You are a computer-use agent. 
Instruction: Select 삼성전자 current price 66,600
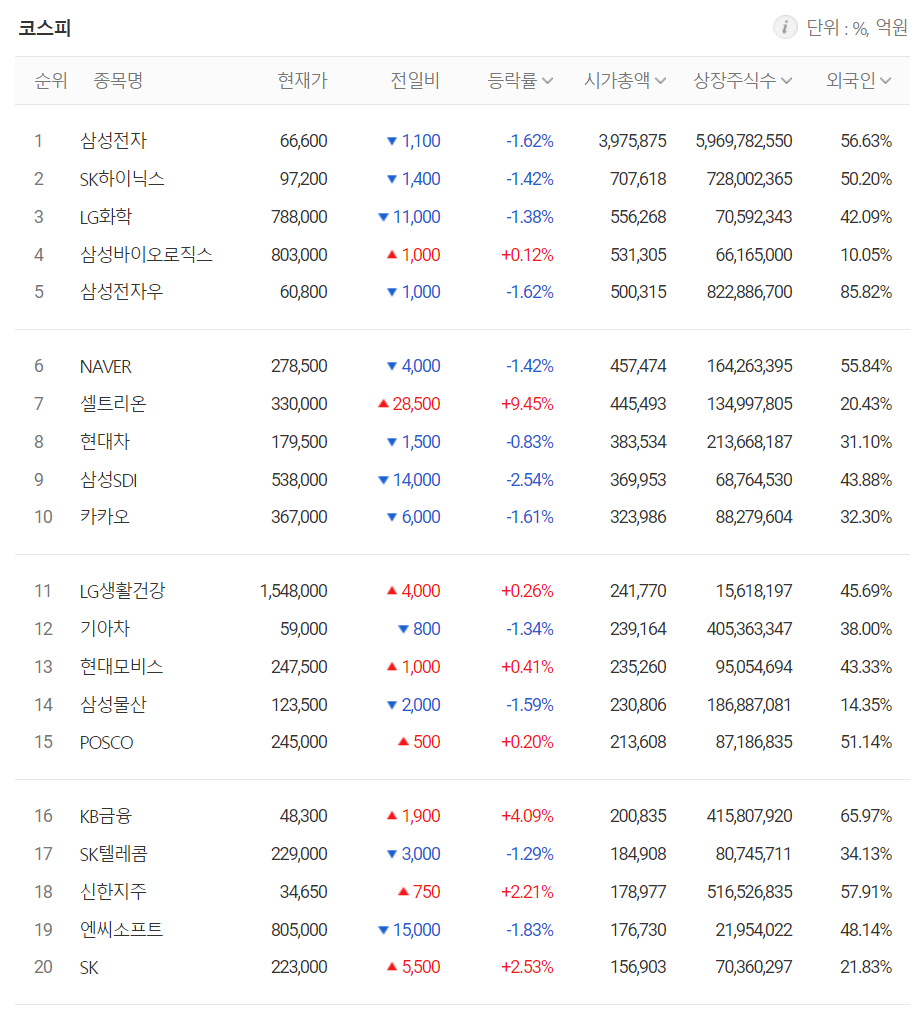pos(303,141)
